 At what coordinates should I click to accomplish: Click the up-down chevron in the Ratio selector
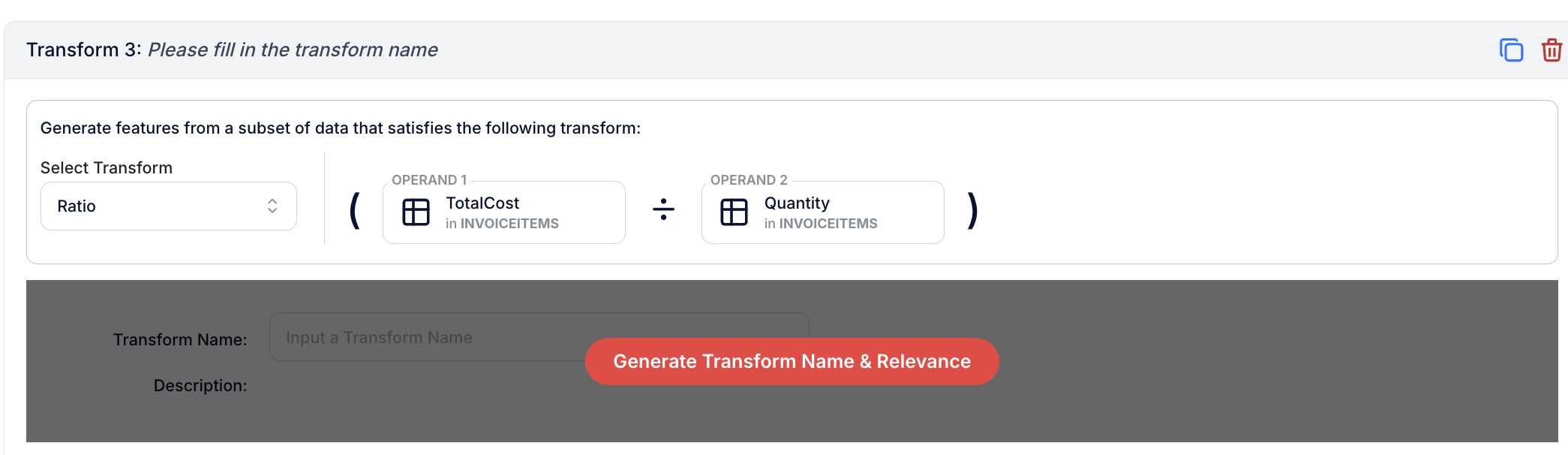(272, 206)
